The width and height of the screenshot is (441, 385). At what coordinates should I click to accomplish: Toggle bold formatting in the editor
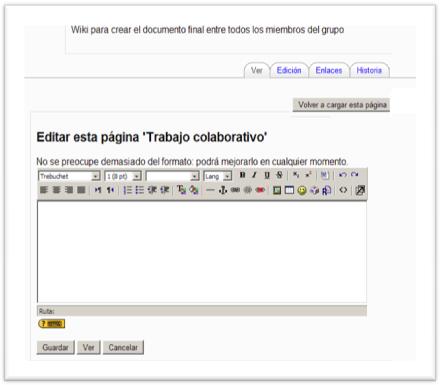click(243, 175)
